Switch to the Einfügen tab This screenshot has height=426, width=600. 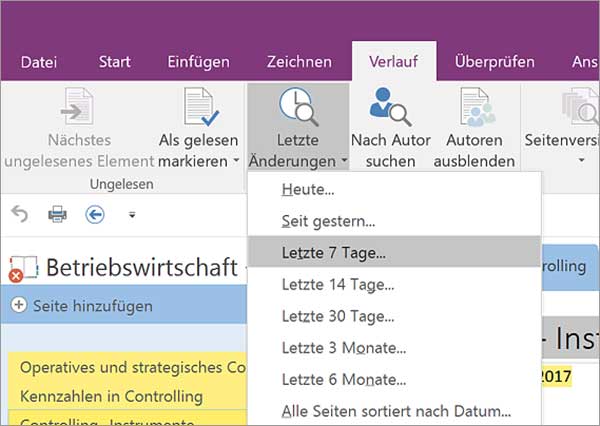tap(199, 62)
